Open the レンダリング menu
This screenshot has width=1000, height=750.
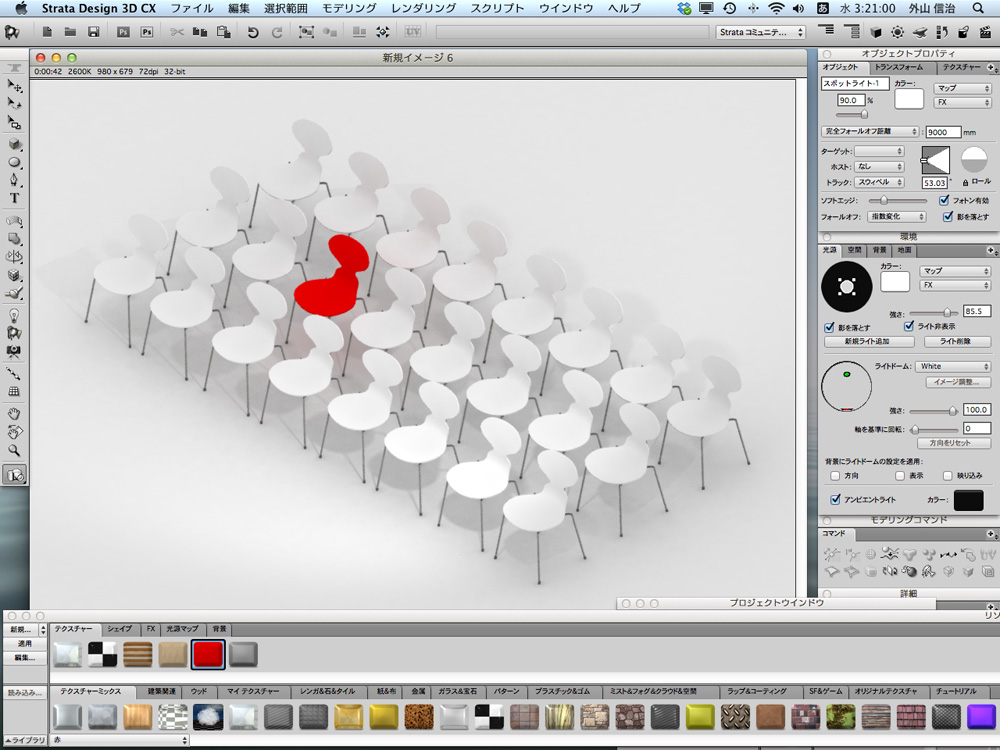click(x=423, y=8)
